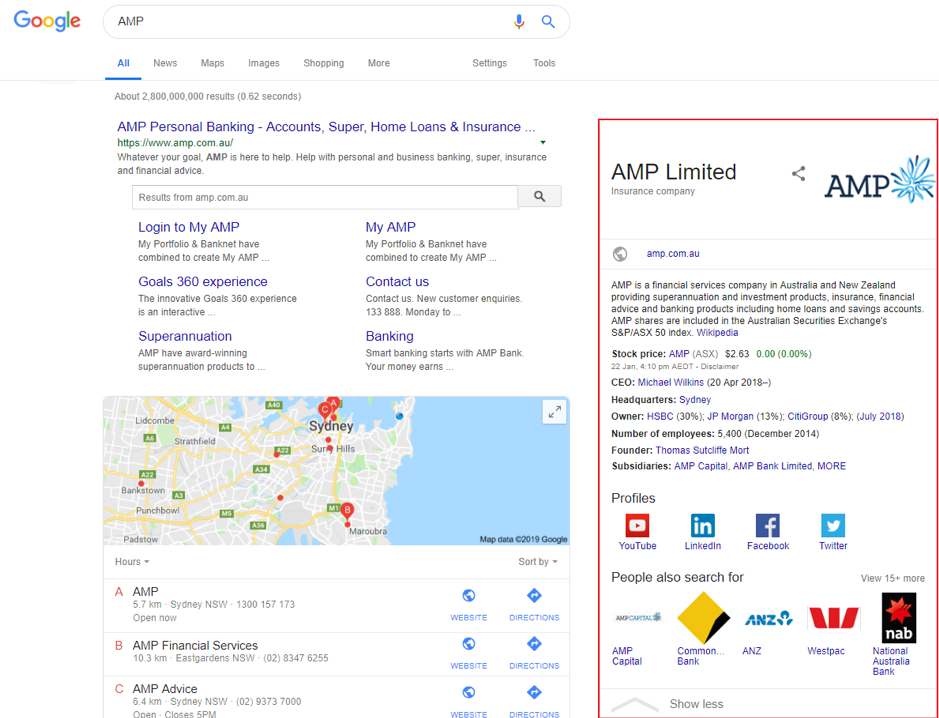Expand the map to full view

[x=554, y=412]
